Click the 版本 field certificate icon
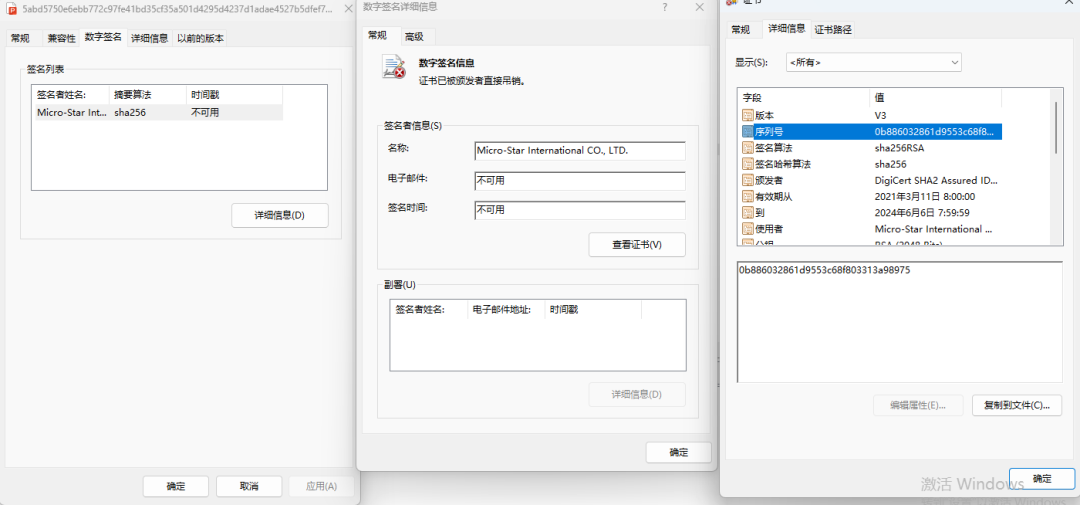Image resolution: width=1080 pixels, height=505 pixels. [748, 115]
